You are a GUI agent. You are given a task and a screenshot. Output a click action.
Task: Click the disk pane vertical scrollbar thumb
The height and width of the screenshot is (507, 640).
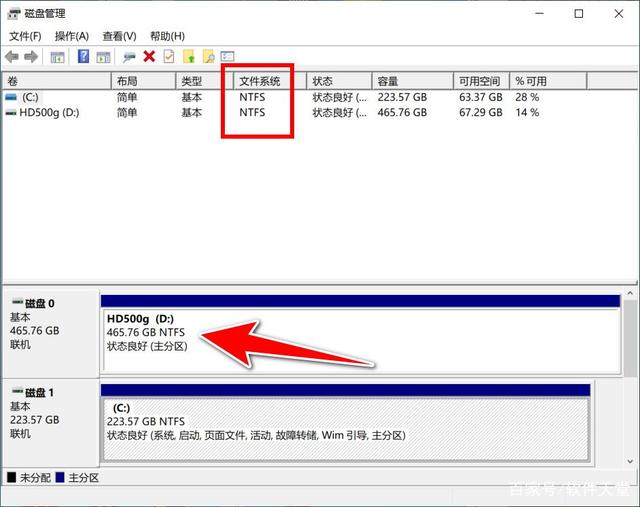[630, 338]
